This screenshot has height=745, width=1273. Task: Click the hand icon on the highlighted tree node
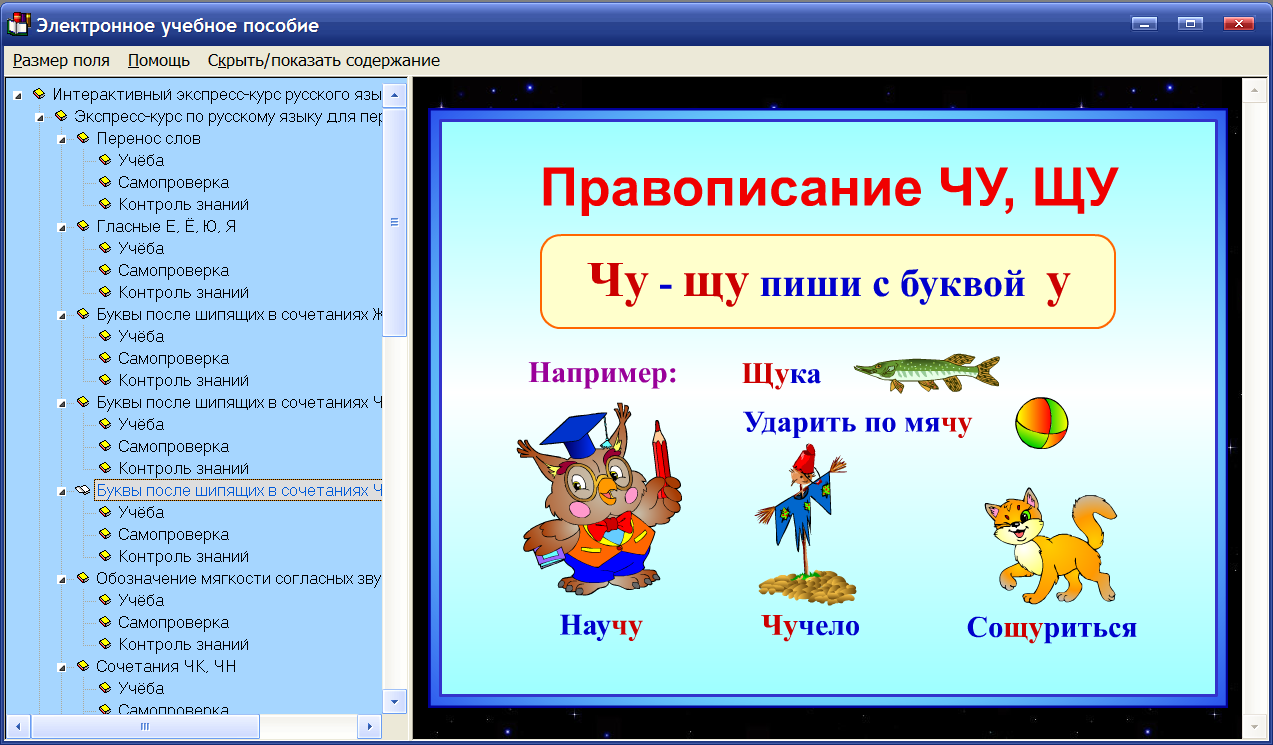[84, 490]
